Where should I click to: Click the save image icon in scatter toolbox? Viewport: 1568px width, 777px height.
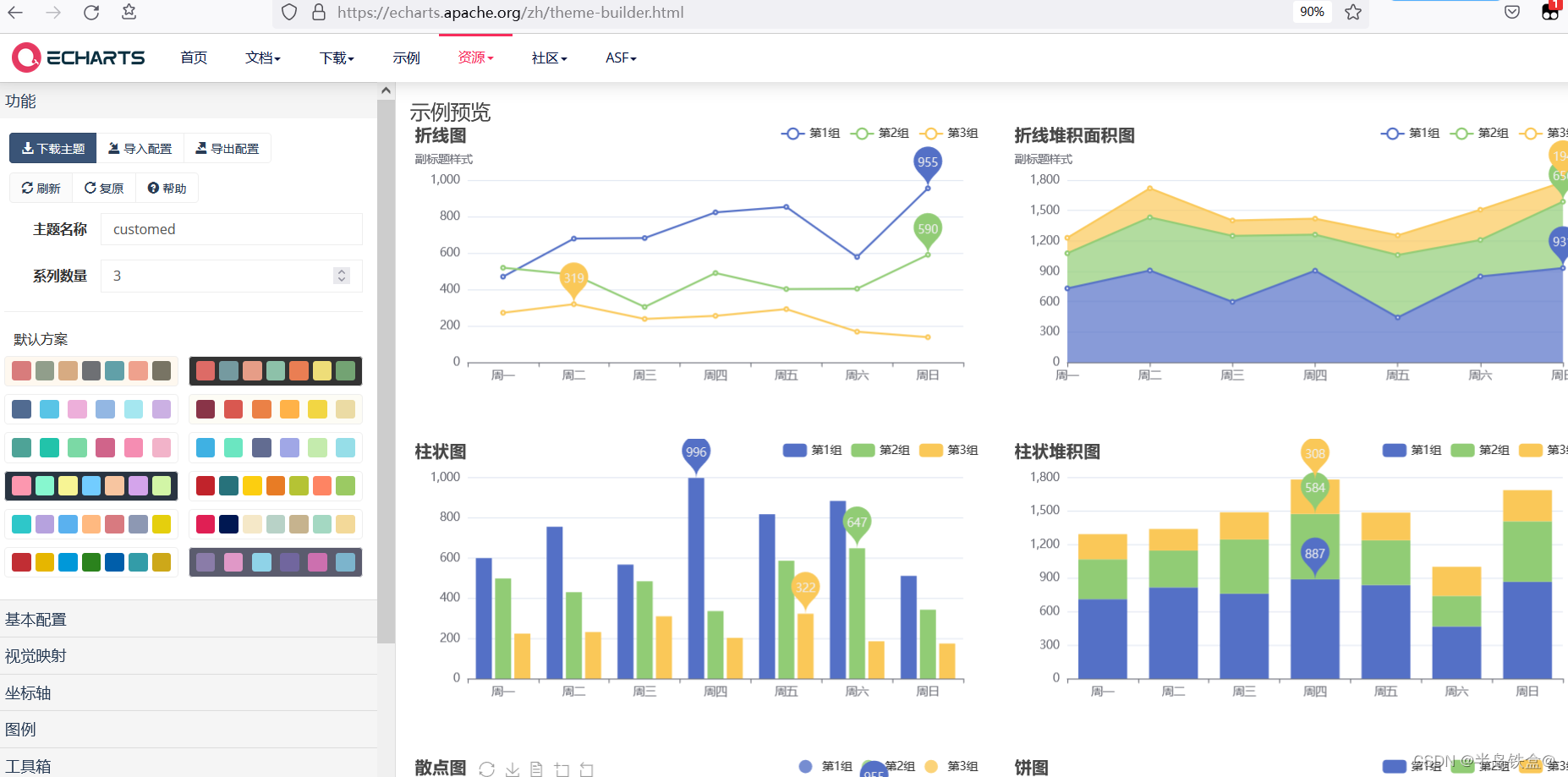(513, 769)
